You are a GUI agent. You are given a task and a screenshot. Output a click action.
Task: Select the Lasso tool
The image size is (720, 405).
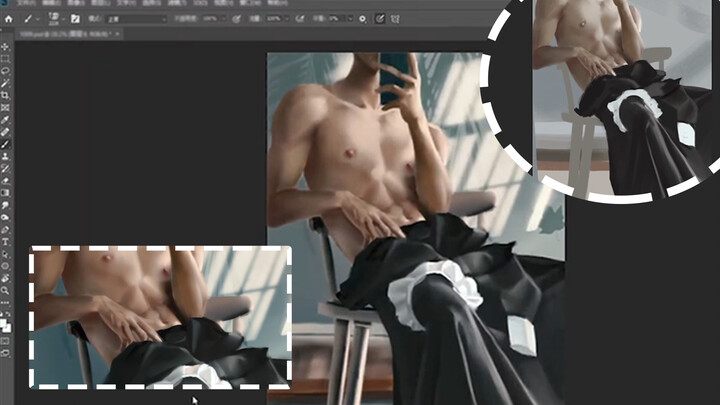click(x=5, y=71)
